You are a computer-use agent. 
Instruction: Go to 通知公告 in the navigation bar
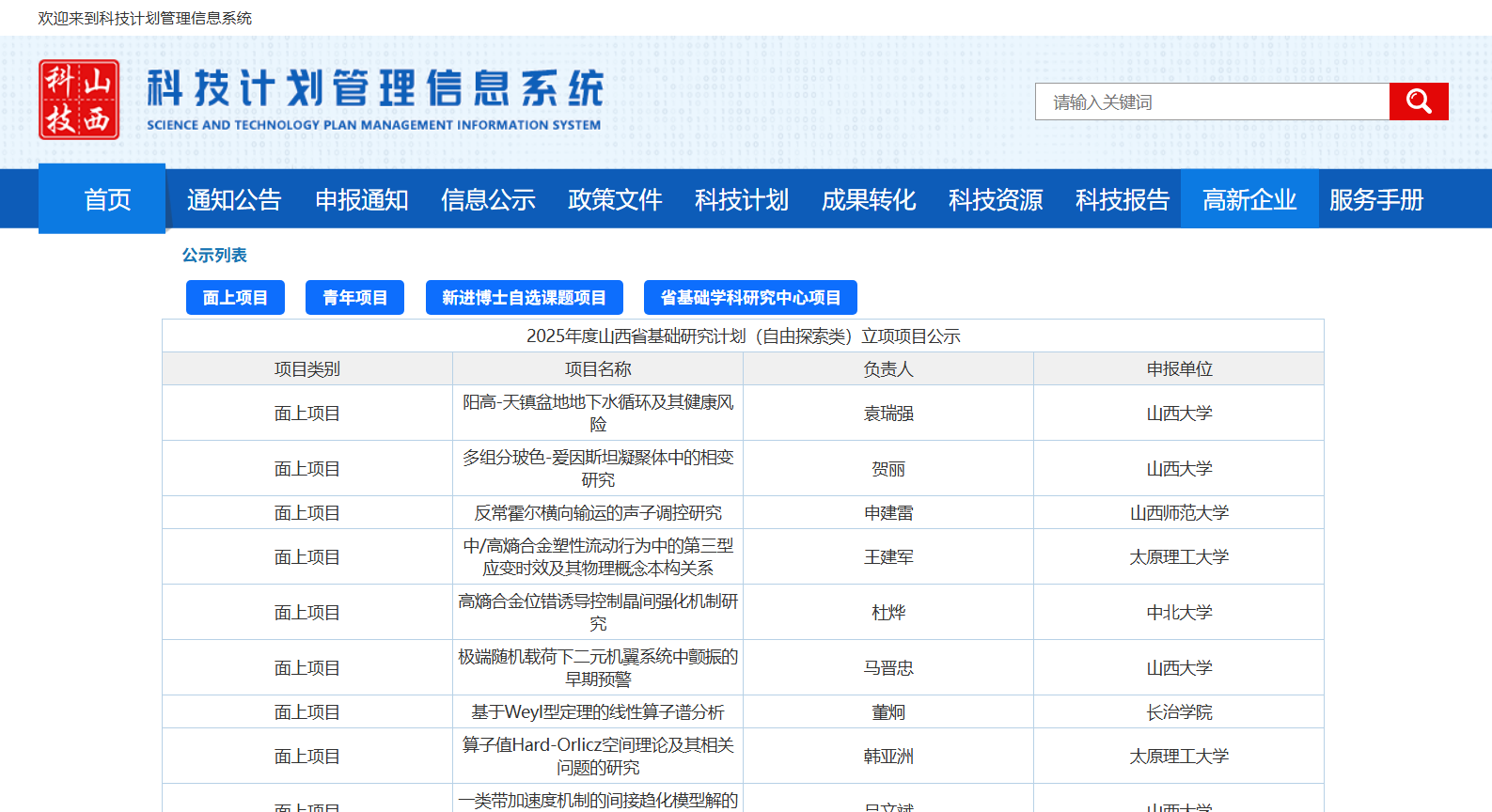coord(234,199)
